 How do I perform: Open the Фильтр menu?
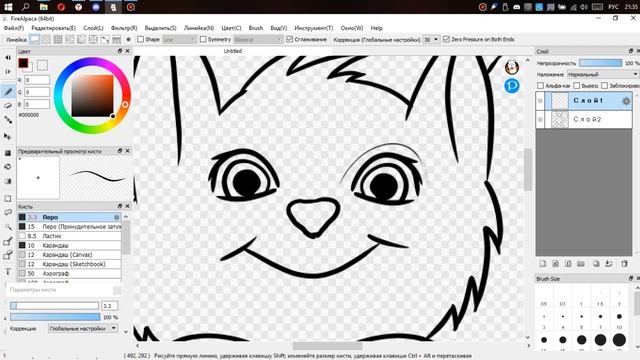pyautogui.click(x=124, y=28)
